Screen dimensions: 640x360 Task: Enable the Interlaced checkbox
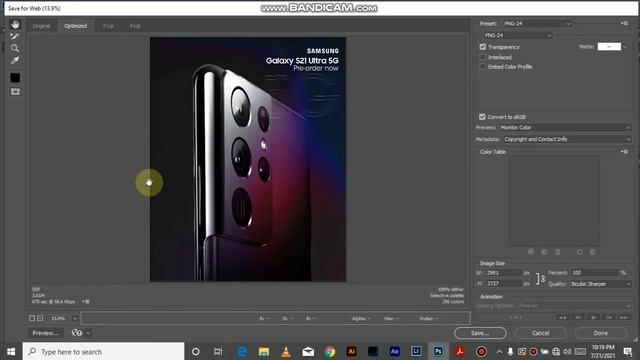[x=483, y=57]
